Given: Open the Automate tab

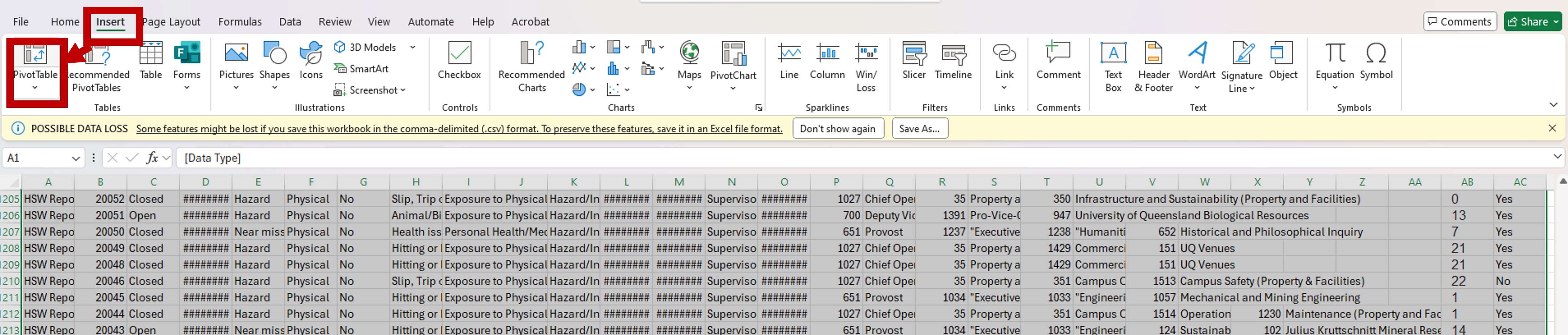Looking at the screenshot, I should click(430, 22).
